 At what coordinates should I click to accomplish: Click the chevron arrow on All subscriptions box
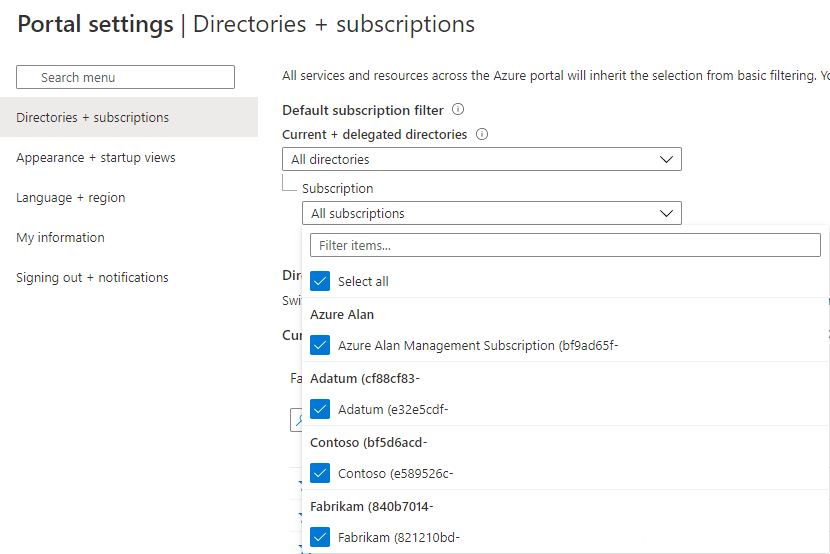667,213
